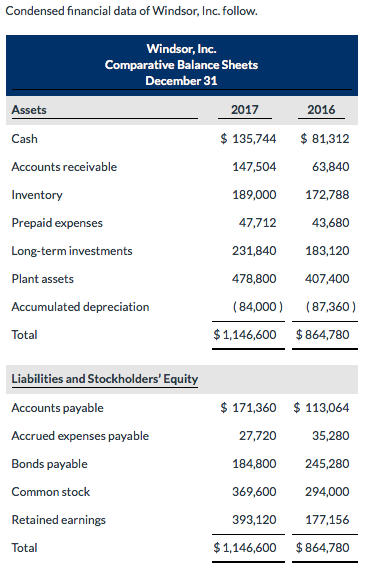Select the 2016 Cash amount $81,312
380x588 pixels.
(x=324, y=139)
